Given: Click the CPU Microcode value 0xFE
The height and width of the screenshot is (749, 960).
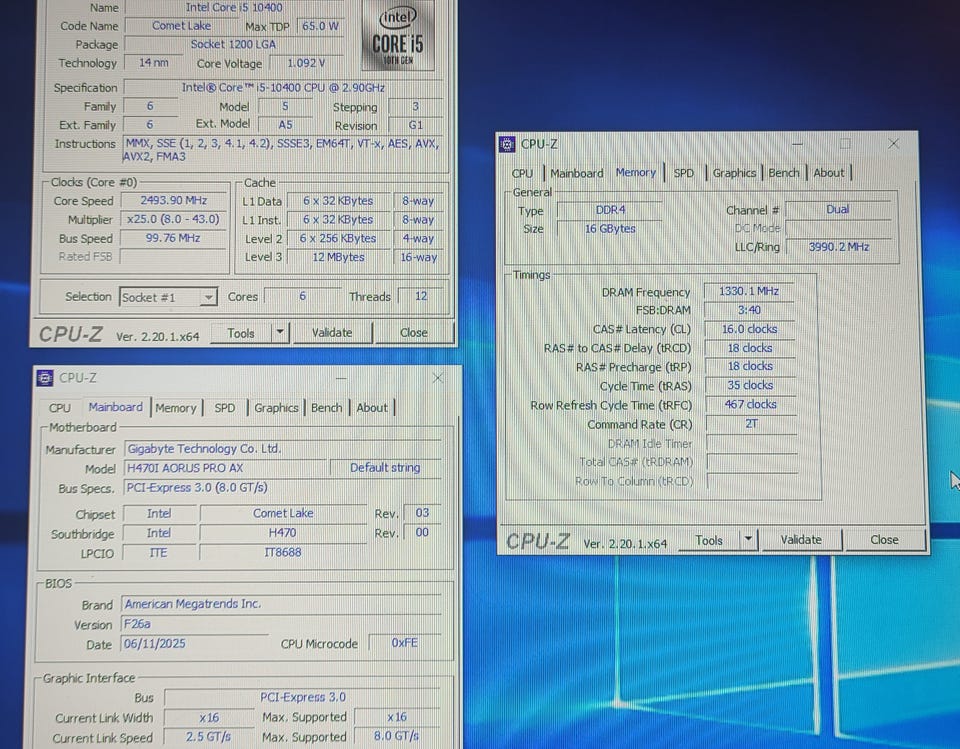Looking at the screenshot, I should click(405, 643).
